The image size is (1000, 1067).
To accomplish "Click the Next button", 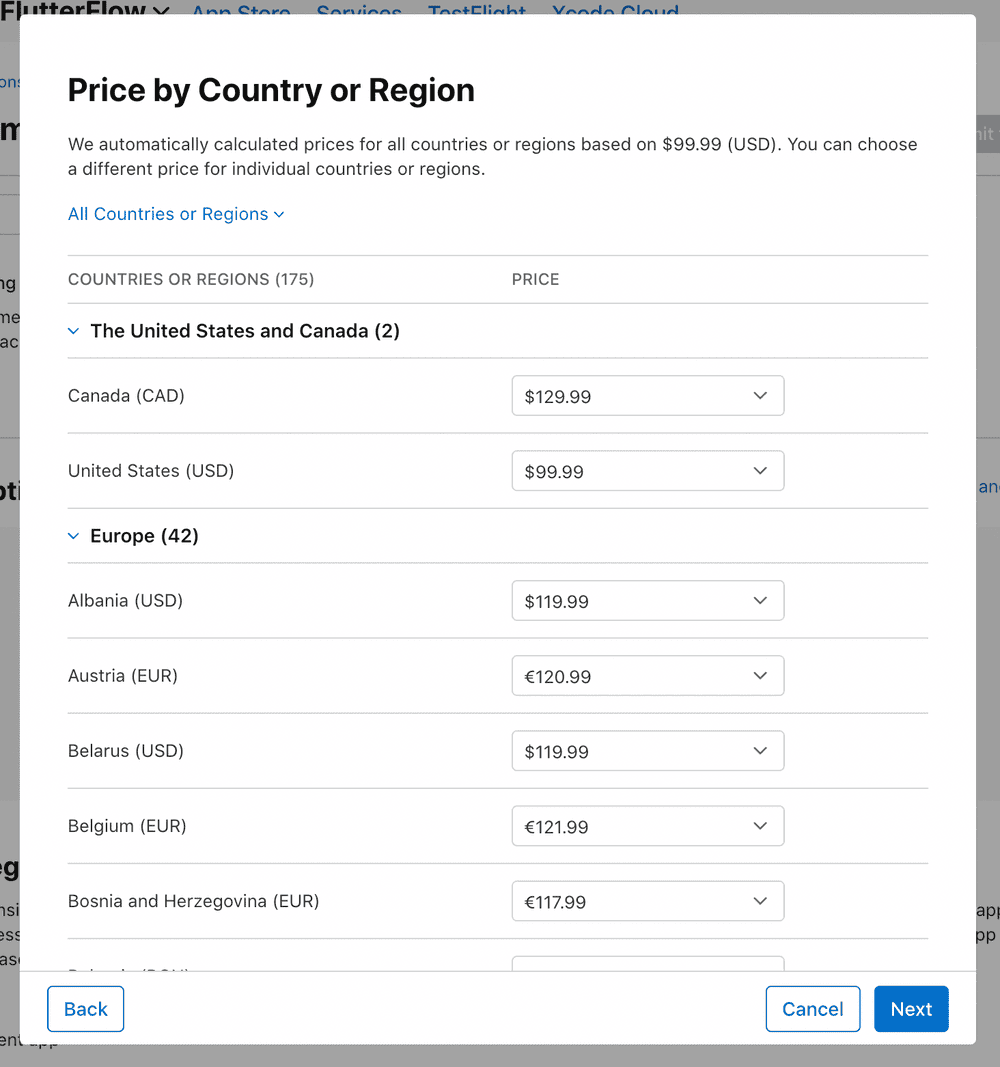I will [911, 1009].
